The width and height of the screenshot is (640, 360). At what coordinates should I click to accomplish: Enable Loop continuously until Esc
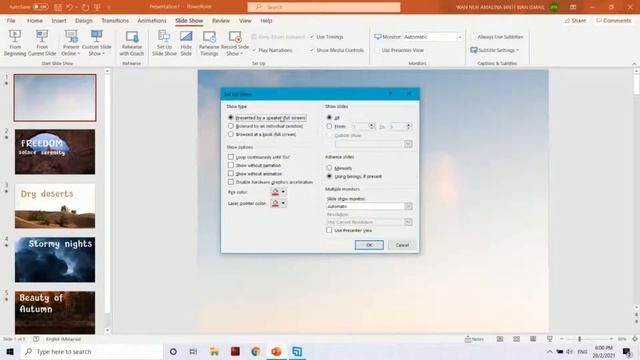[231, 157]
